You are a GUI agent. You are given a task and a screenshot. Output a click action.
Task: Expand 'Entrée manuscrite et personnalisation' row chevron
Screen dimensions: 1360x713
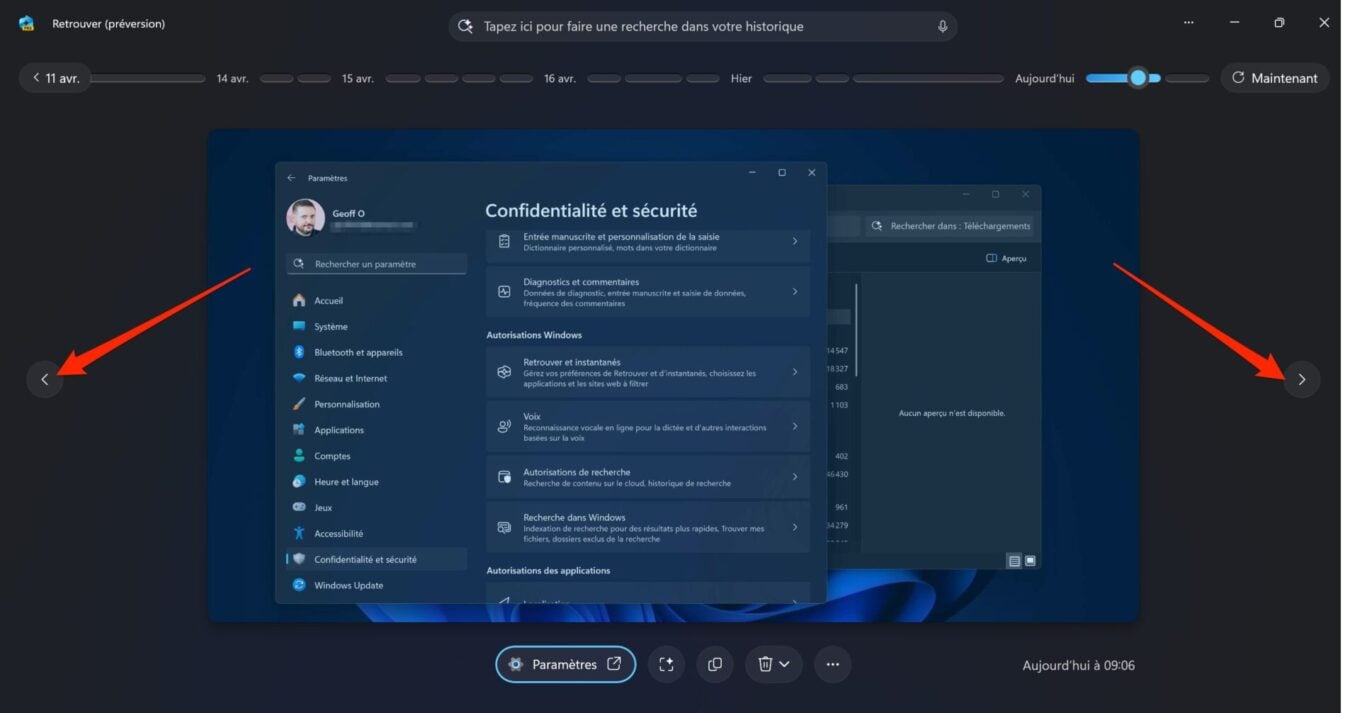pyautogui.click(x=795, y=241)
